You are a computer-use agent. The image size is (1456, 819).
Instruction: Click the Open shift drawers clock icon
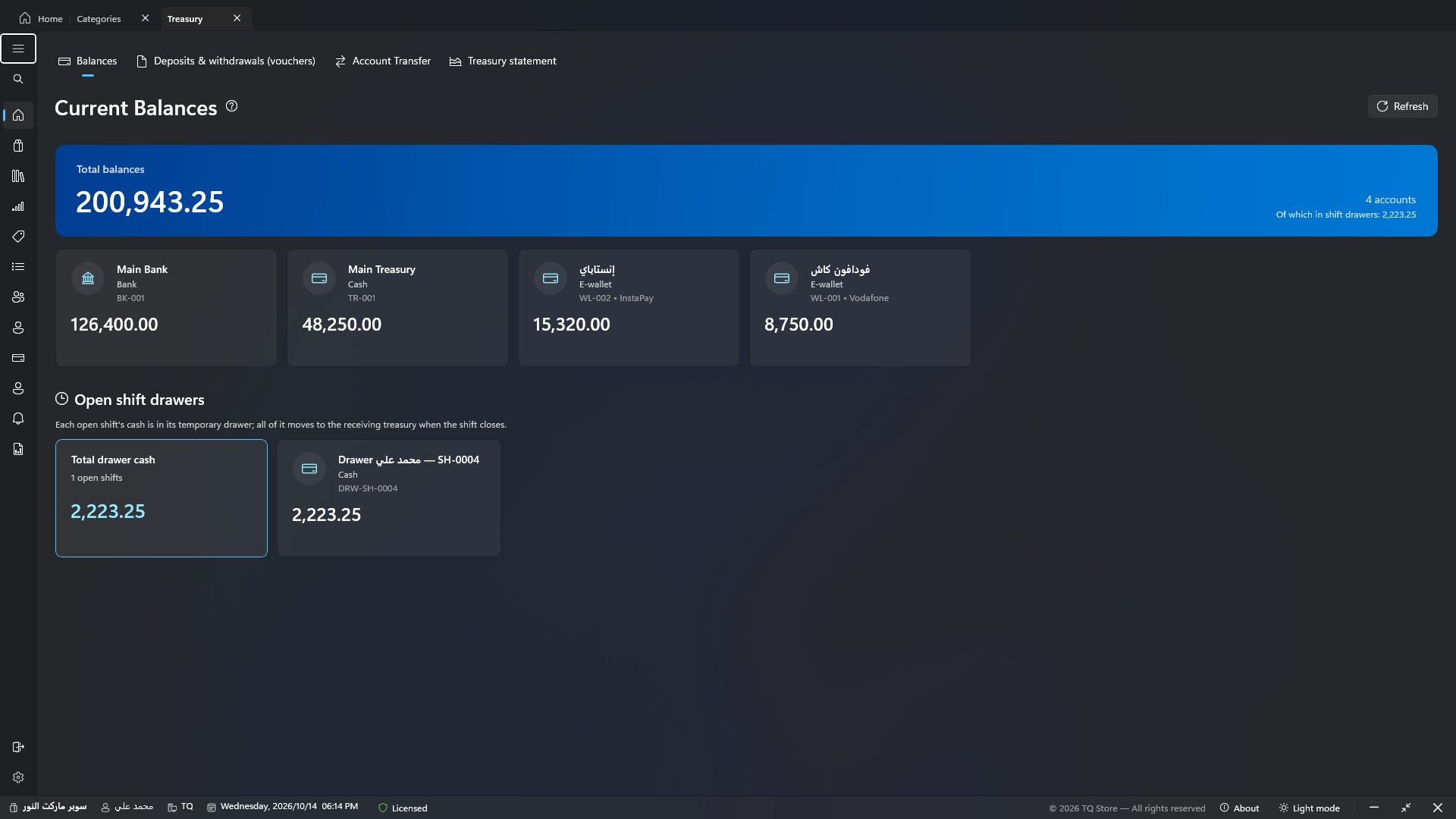(x=61, y=399)
